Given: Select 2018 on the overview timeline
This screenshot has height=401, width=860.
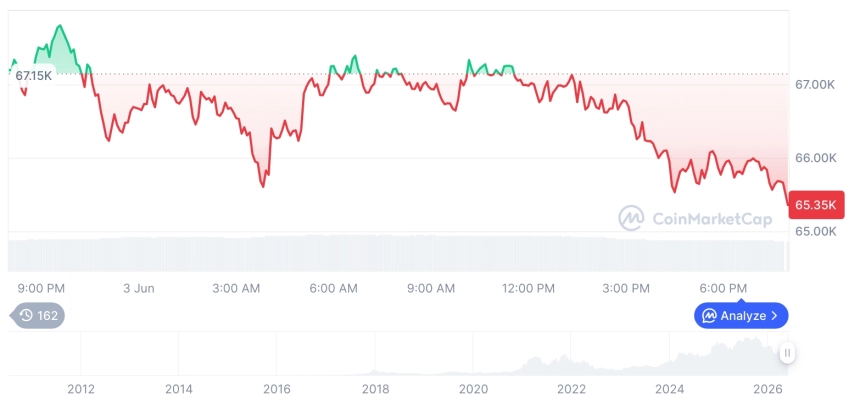Looking at the screenshot, I should click(x=376, y=389).
